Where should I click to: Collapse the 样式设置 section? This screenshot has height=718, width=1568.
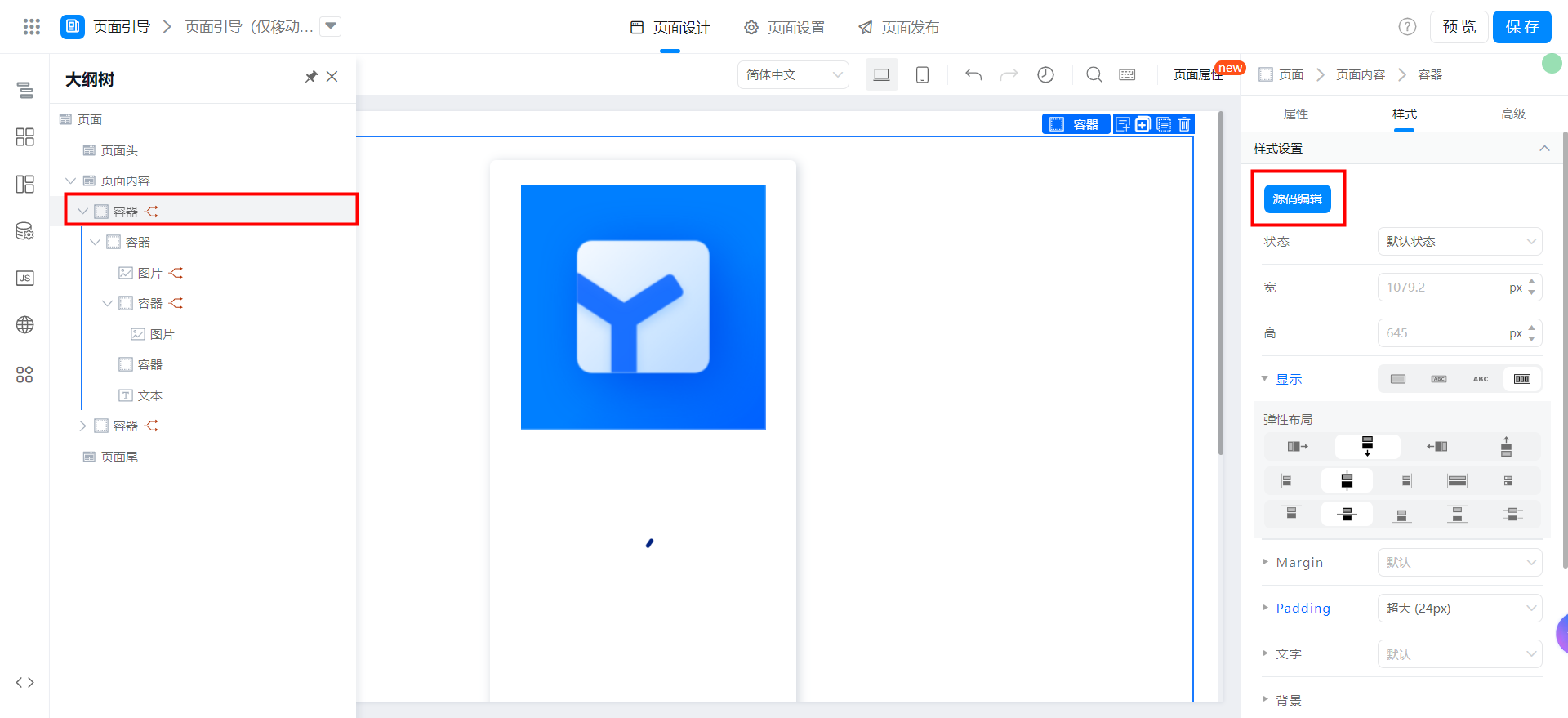click(x=1544, y=148)
